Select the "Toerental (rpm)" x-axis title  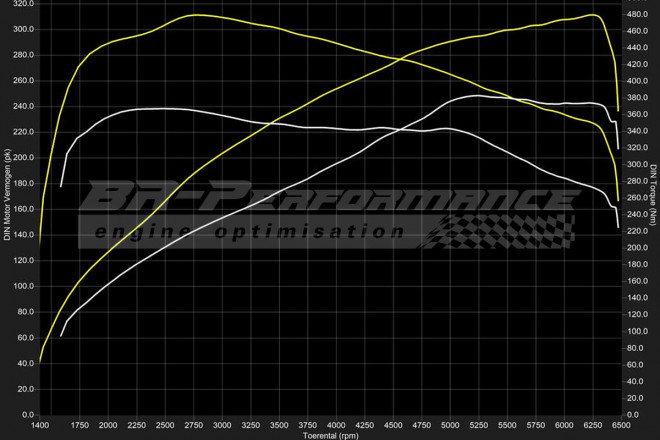(329, 435)
